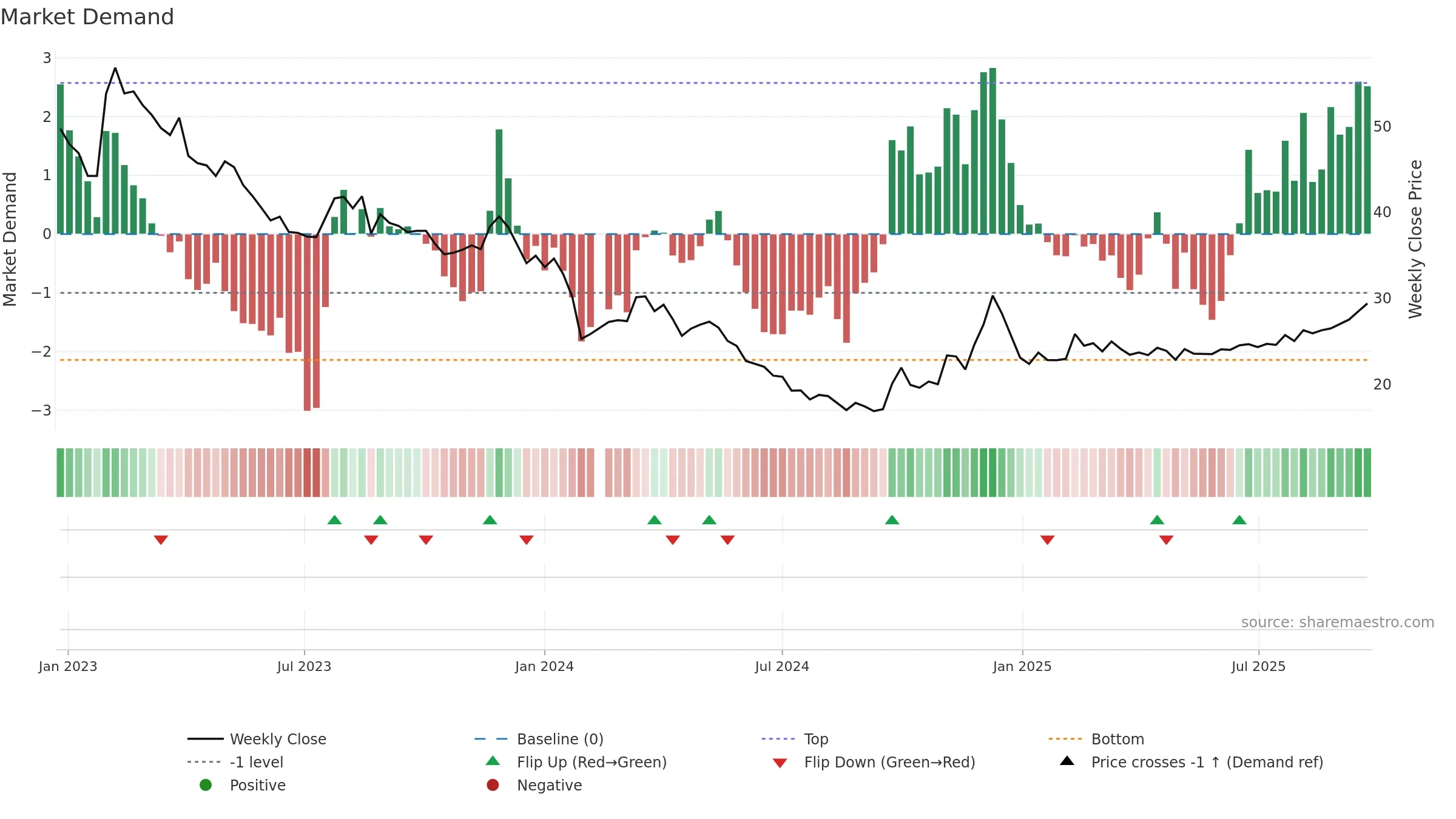Click the Weekly Close Price axis title
Image resolution: width=1456 pixels, height=819 pixels.
[1415, 239]
